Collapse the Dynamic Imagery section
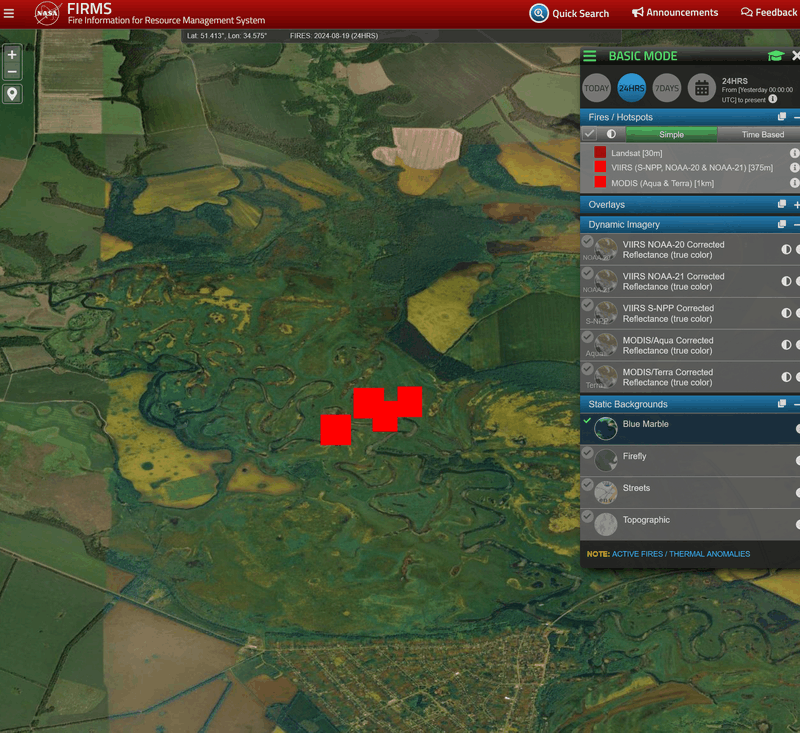 coord(796,224)
